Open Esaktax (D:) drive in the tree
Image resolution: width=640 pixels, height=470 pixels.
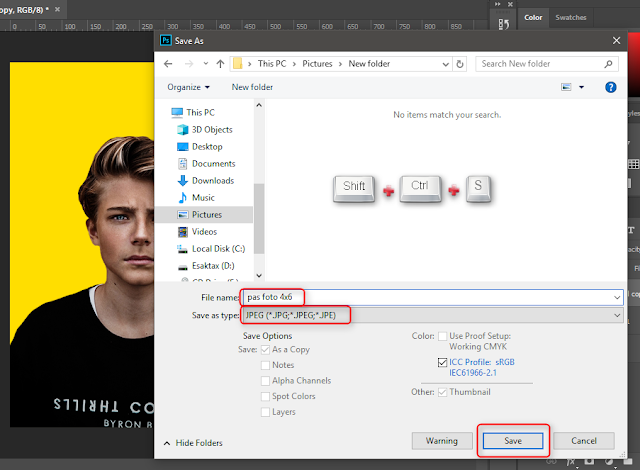click(206, 266)
